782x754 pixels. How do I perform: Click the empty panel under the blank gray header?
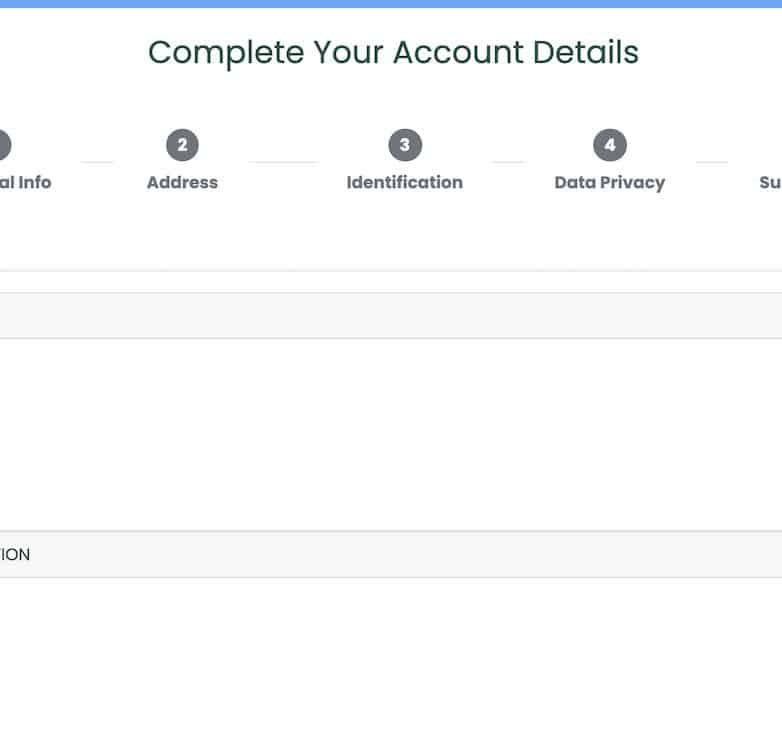390,434
